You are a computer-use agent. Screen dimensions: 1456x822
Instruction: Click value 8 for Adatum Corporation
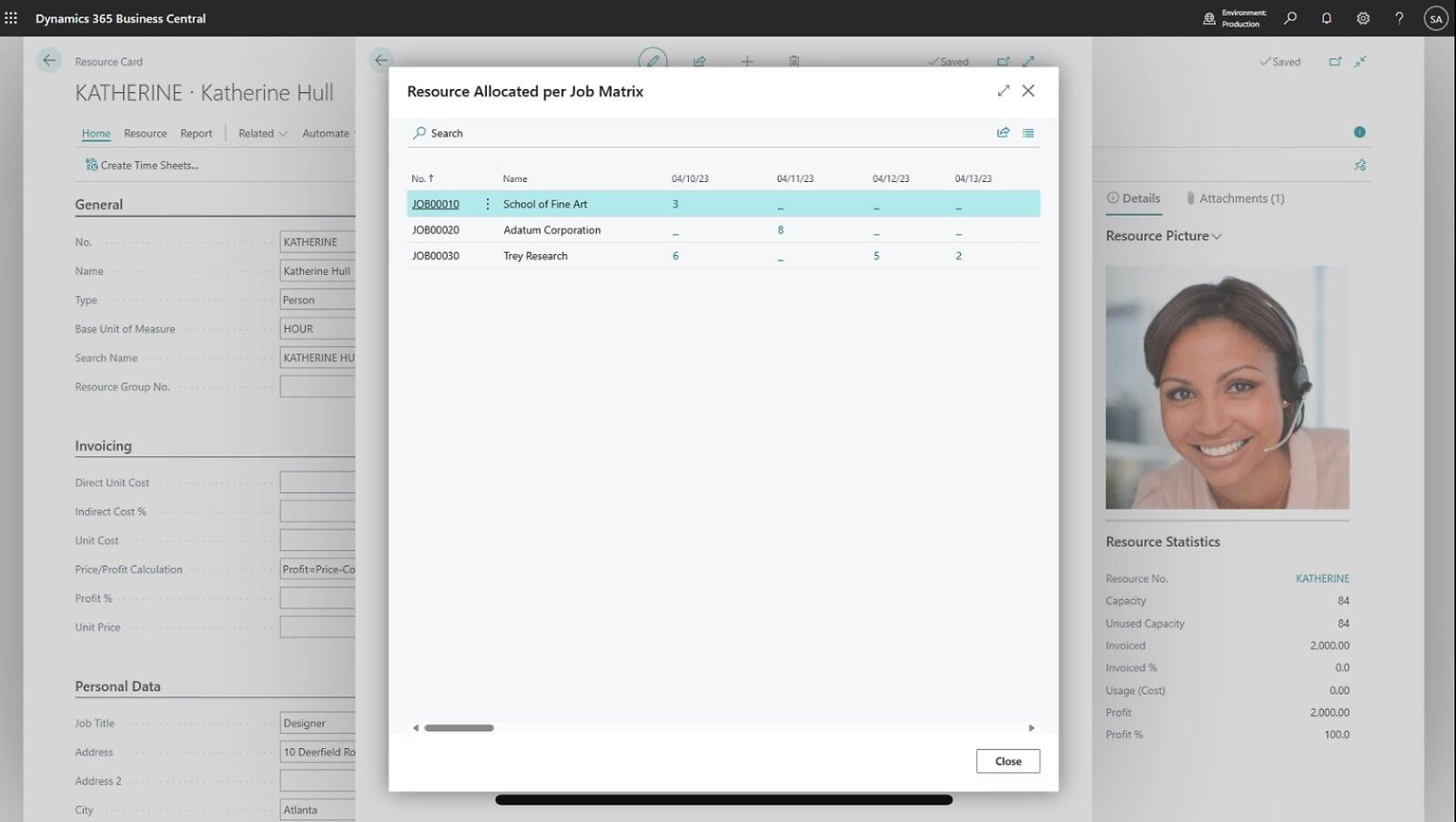[781, 229]
